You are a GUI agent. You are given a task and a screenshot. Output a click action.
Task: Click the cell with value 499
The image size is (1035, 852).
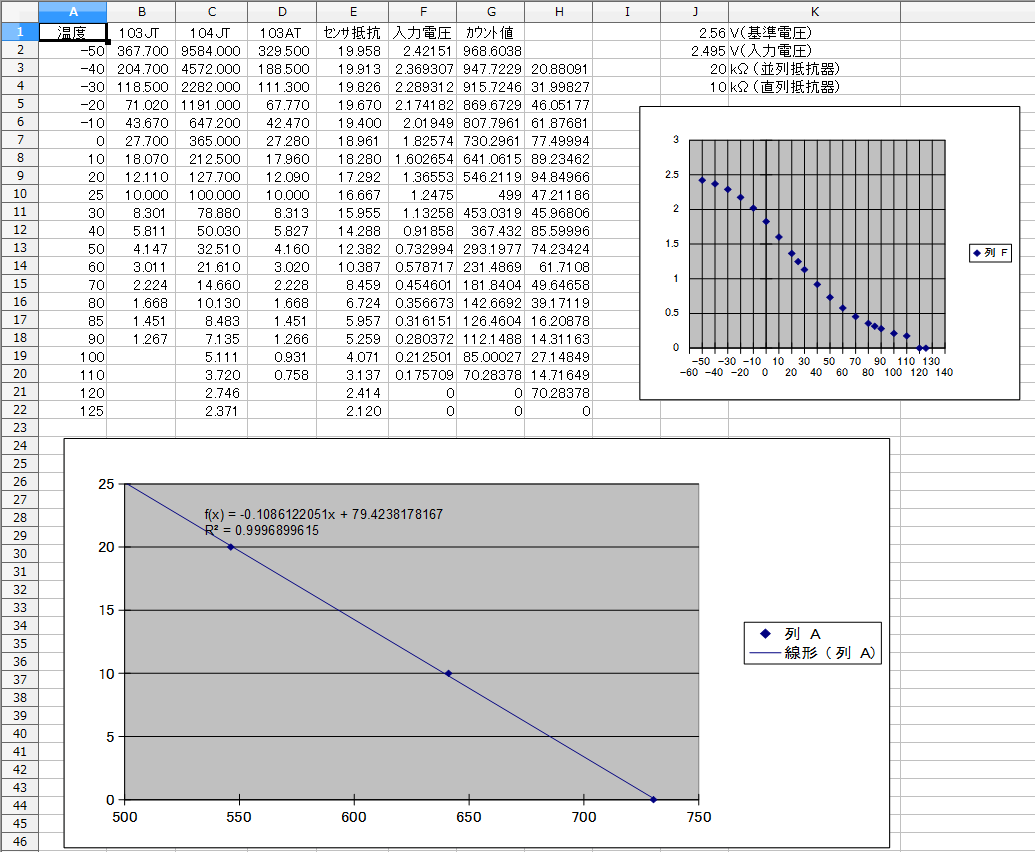(x=490, y=194)
